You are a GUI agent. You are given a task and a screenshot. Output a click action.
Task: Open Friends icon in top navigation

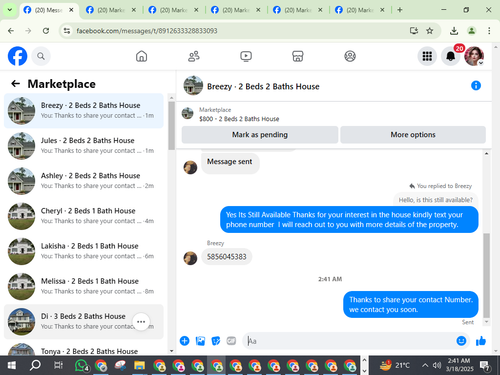tap(194, 56)
